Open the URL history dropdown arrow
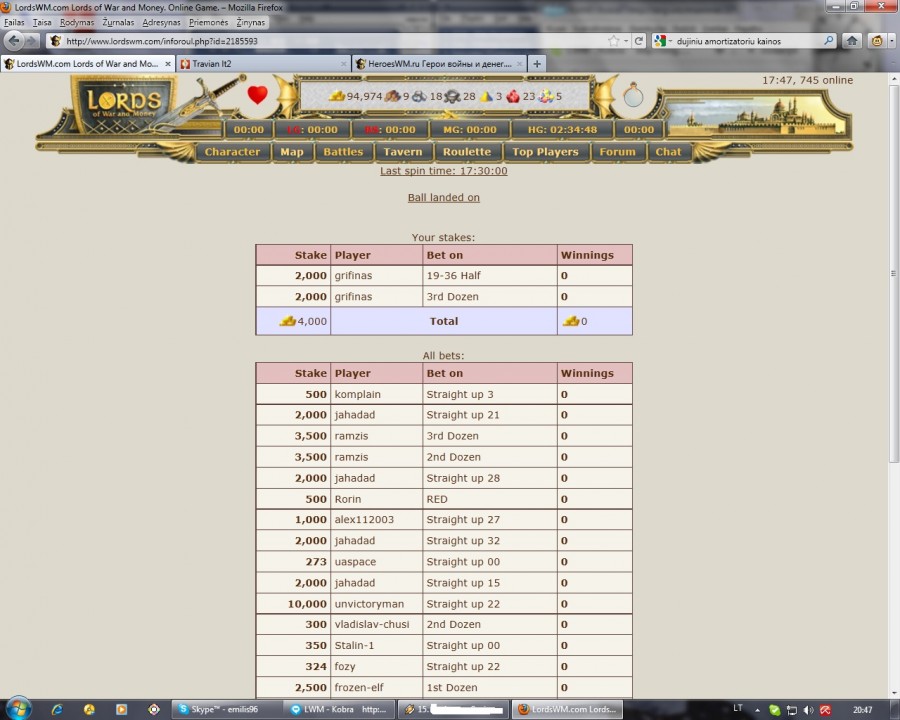The height and width of the screenshot is (720, 900). pos(626,41)
